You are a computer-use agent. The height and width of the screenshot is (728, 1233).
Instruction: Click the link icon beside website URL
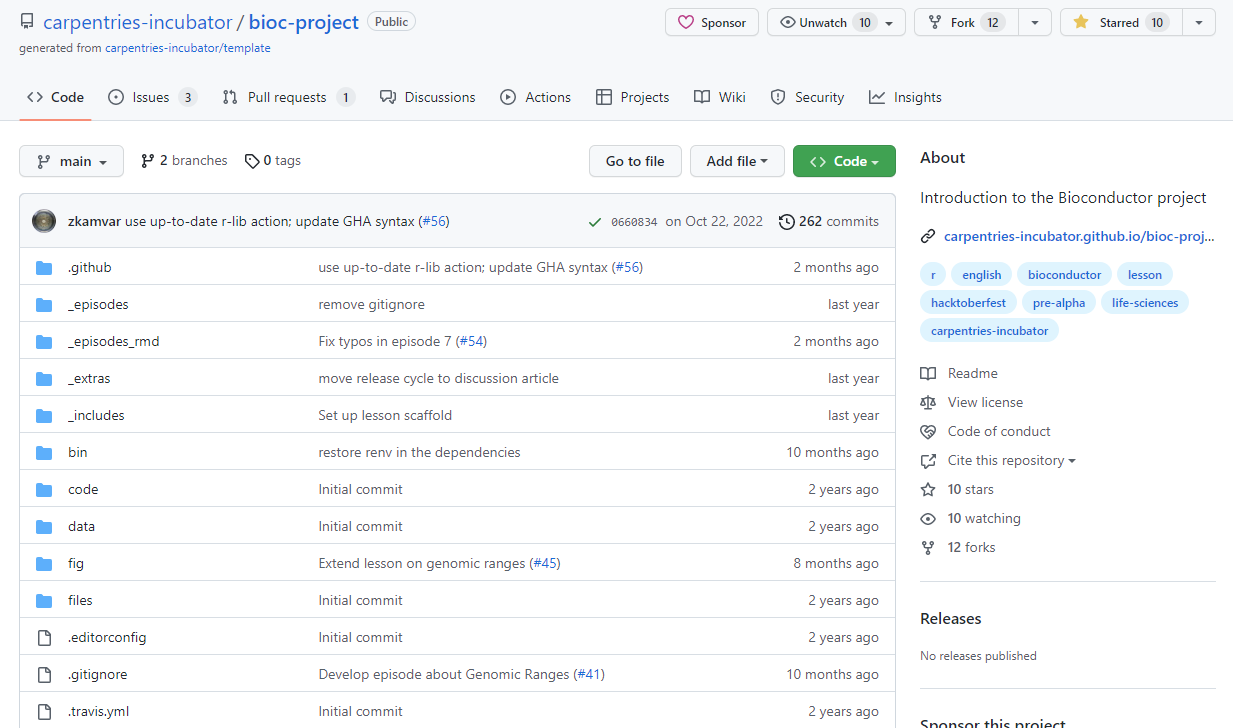(928, 237)
